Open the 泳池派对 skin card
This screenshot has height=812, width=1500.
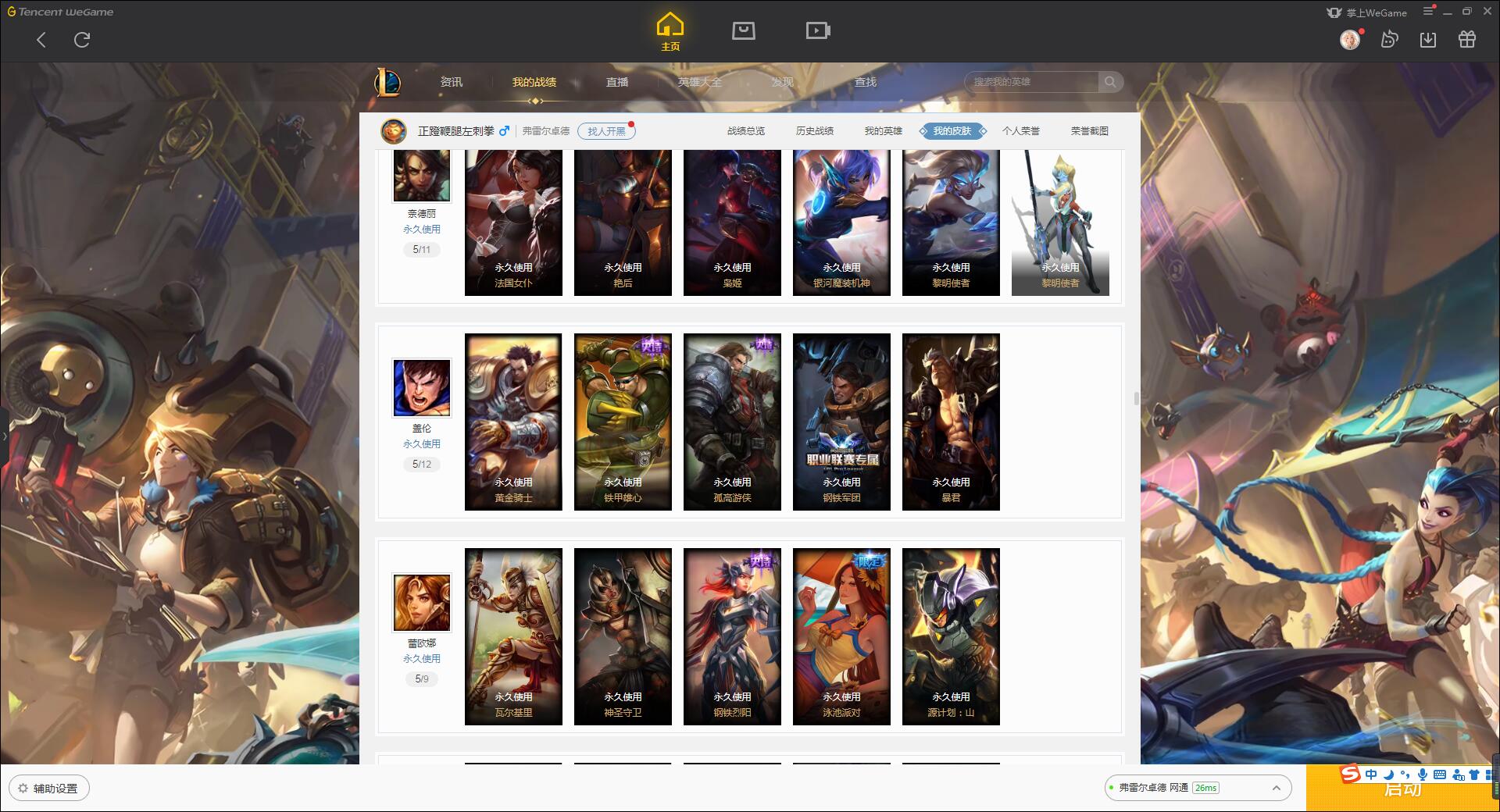click(841, 637)
